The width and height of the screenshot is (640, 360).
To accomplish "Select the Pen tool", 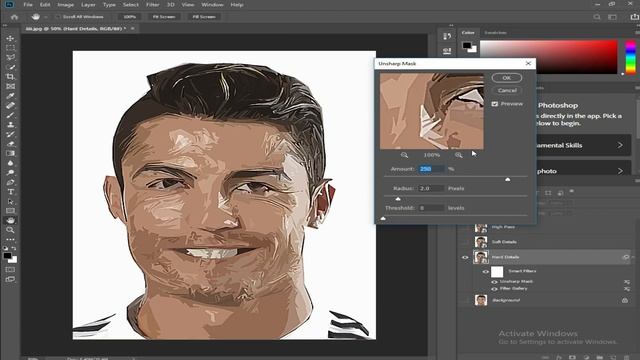I will pos(10,182).
